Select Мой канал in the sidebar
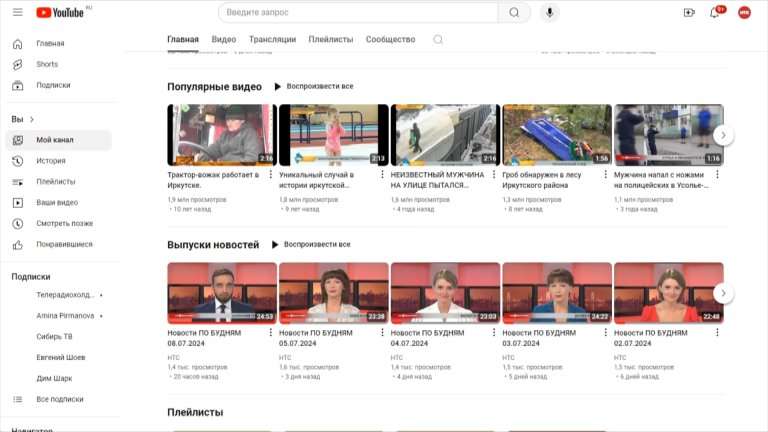 pyautogui.click(x=59, y=140)
